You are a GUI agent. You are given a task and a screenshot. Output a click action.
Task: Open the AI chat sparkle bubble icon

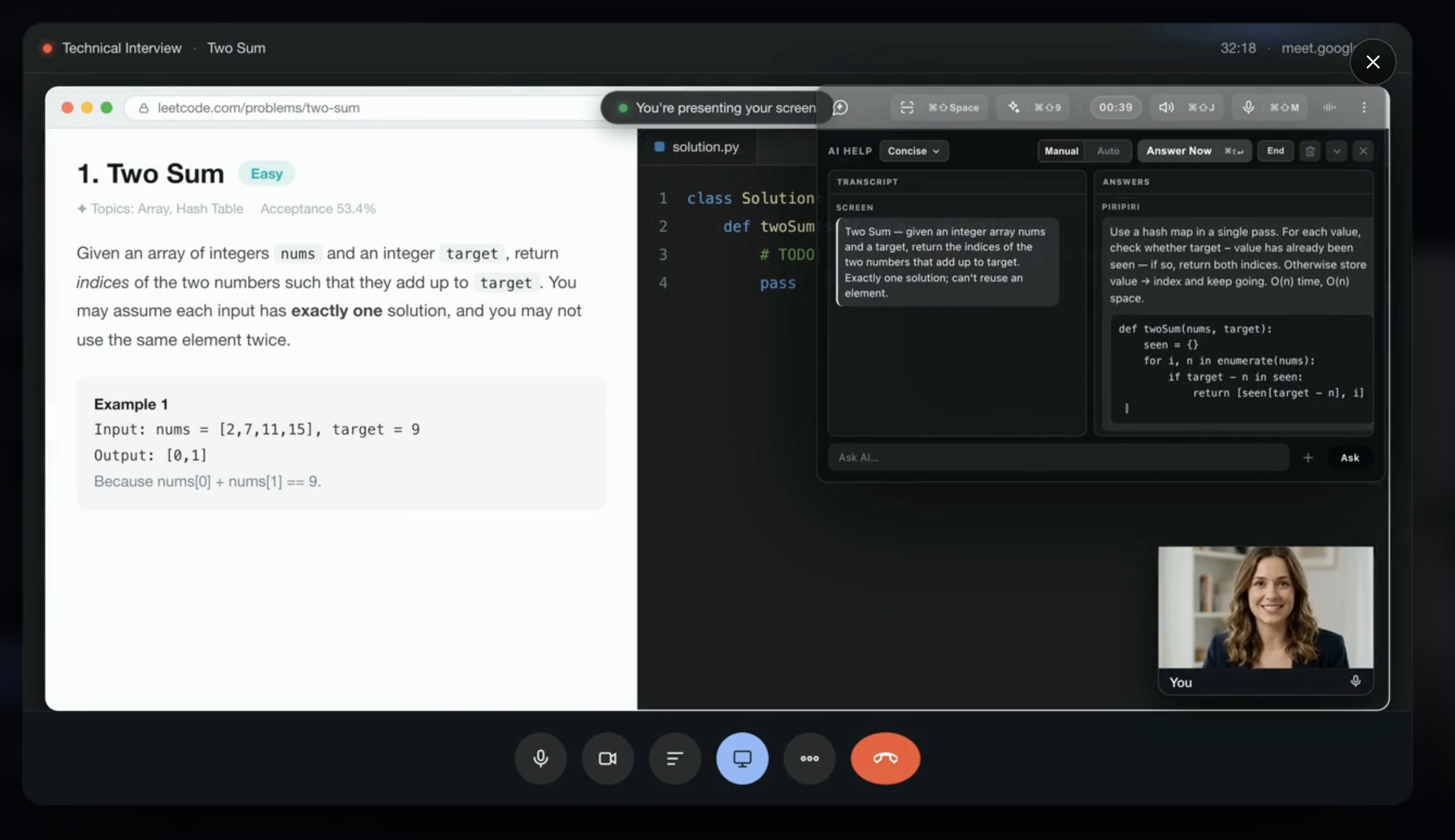840,108
